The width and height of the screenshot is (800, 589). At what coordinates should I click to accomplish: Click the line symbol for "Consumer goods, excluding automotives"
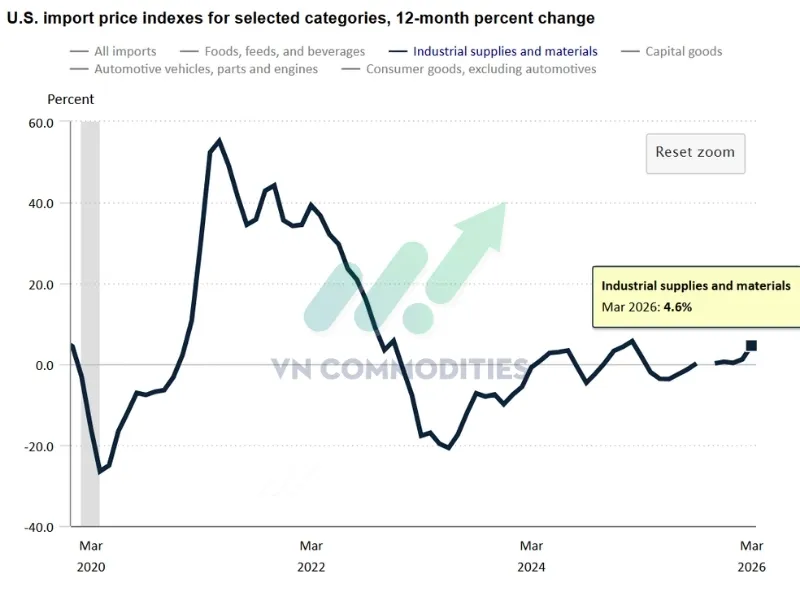point(350,69)
